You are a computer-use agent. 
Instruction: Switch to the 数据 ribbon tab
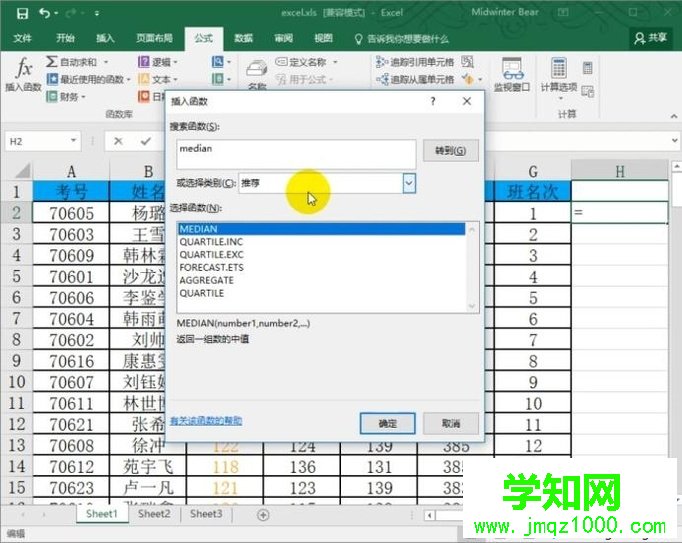coord(243,38)
